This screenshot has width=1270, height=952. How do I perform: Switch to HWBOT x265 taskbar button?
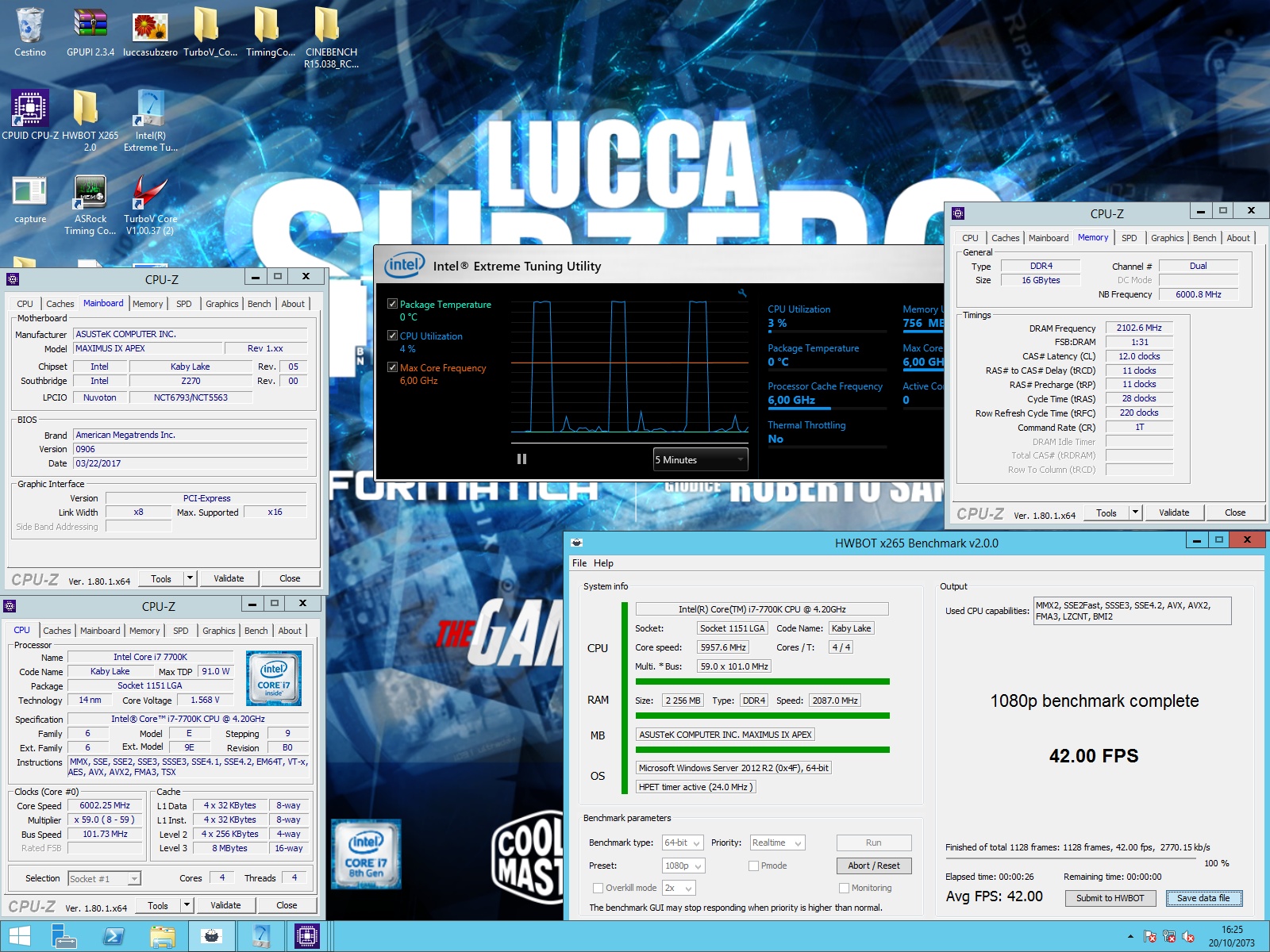211,937
